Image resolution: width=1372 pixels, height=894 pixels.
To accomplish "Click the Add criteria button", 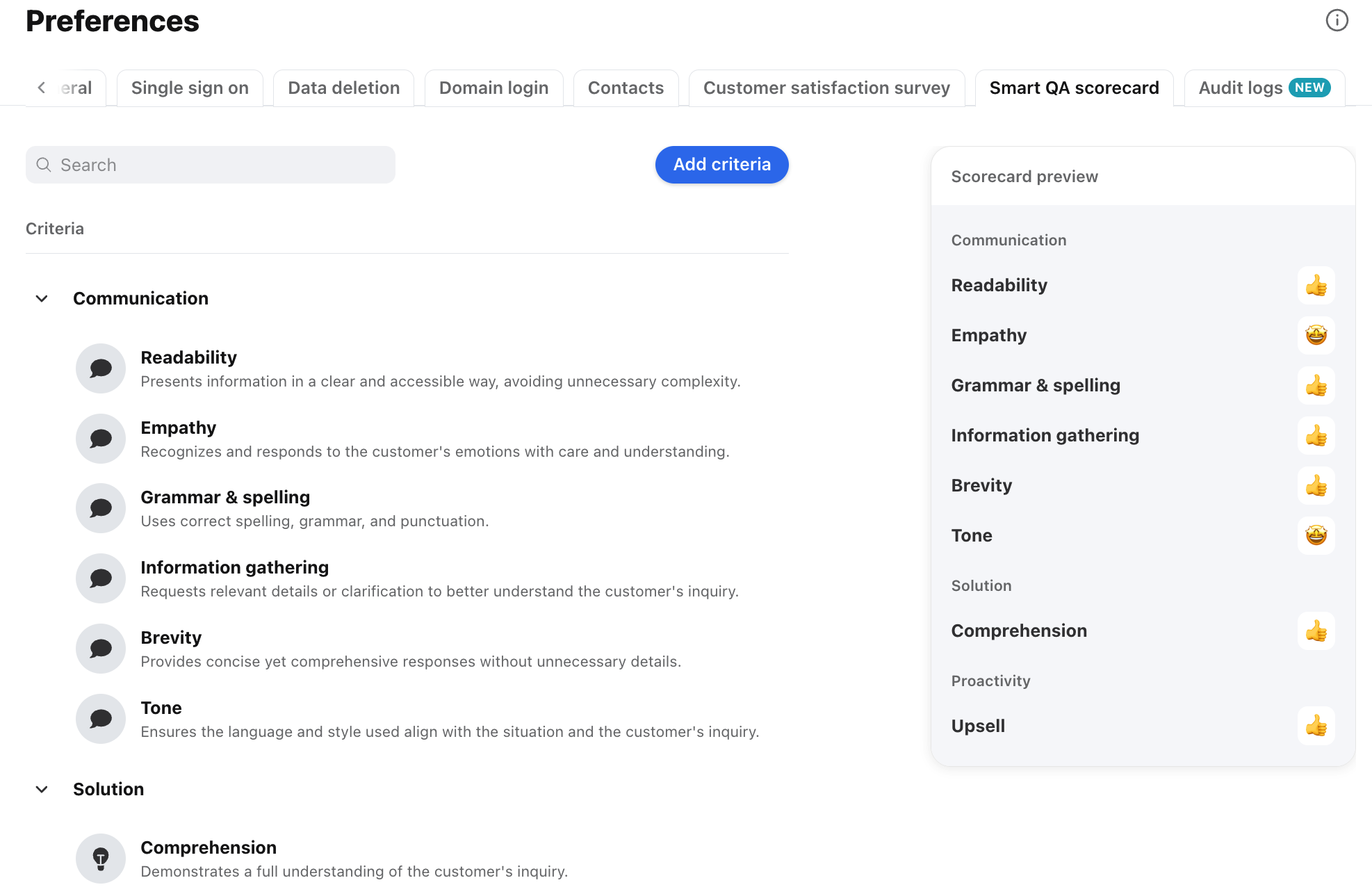I will click(x=721, y=165).
